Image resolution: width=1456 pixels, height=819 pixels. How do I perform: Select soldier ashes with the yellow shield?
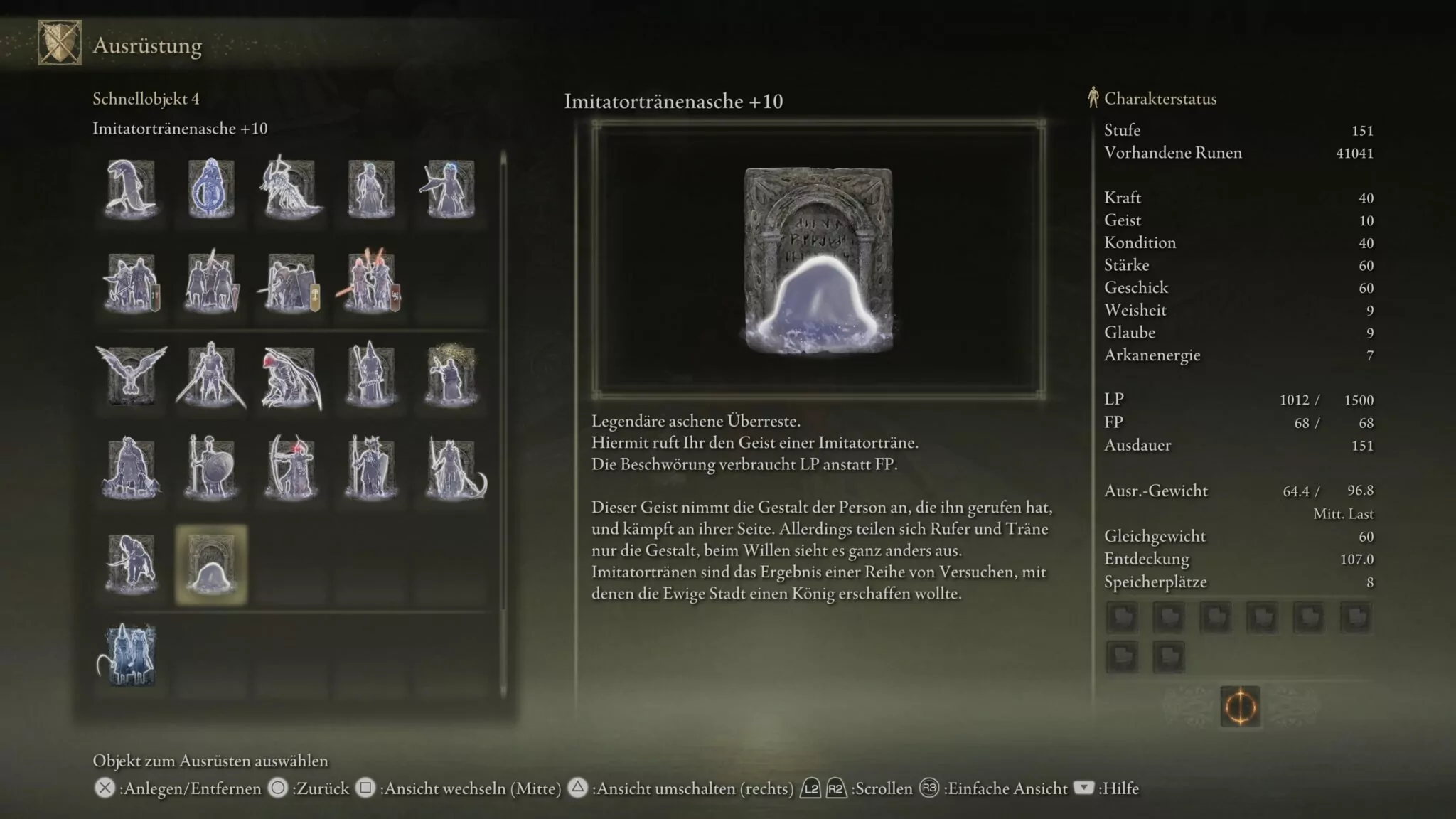point(291,282)
